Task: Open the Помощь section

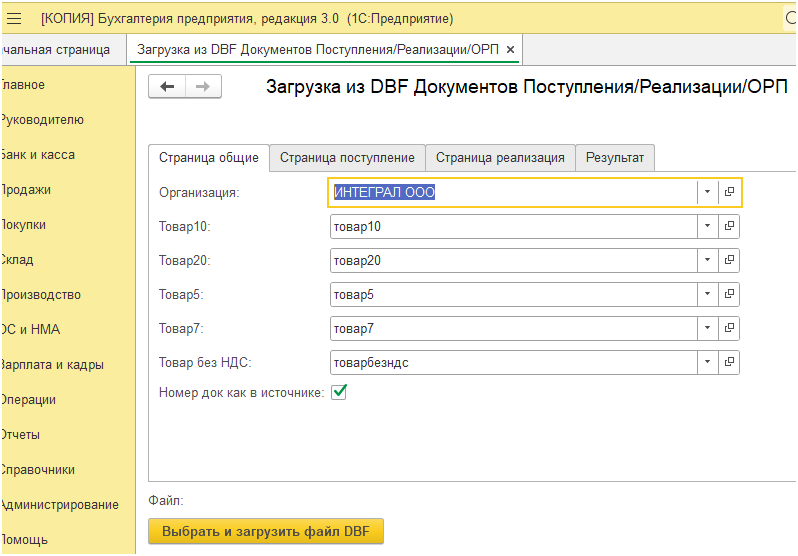Action: (24, 540)
